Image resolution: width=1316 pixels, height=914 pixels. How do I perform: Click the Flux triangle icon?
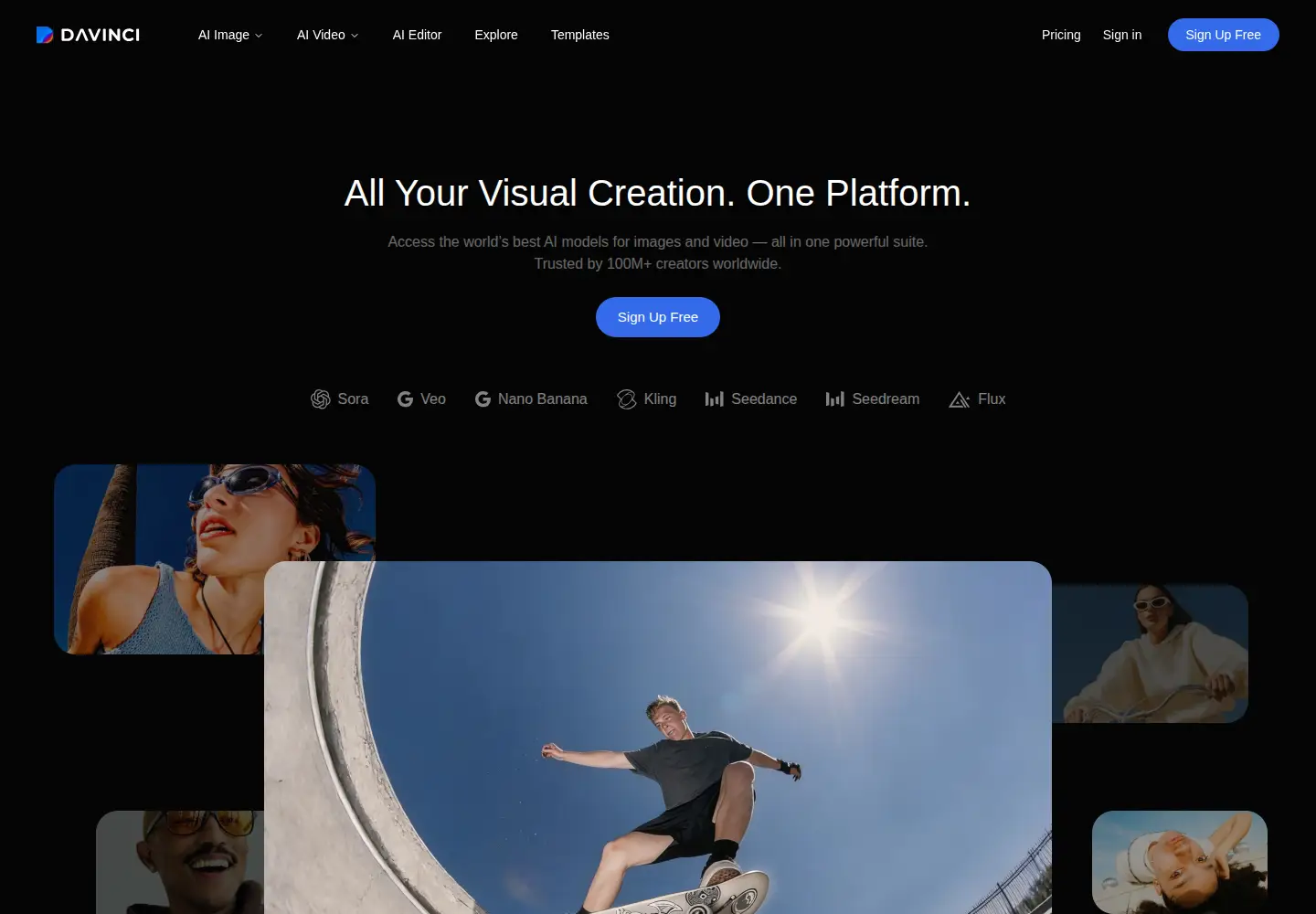coord(959,399)
